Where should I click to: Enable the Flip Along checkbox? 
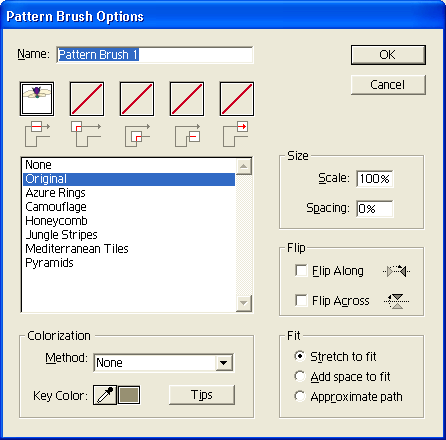point(301,271)
